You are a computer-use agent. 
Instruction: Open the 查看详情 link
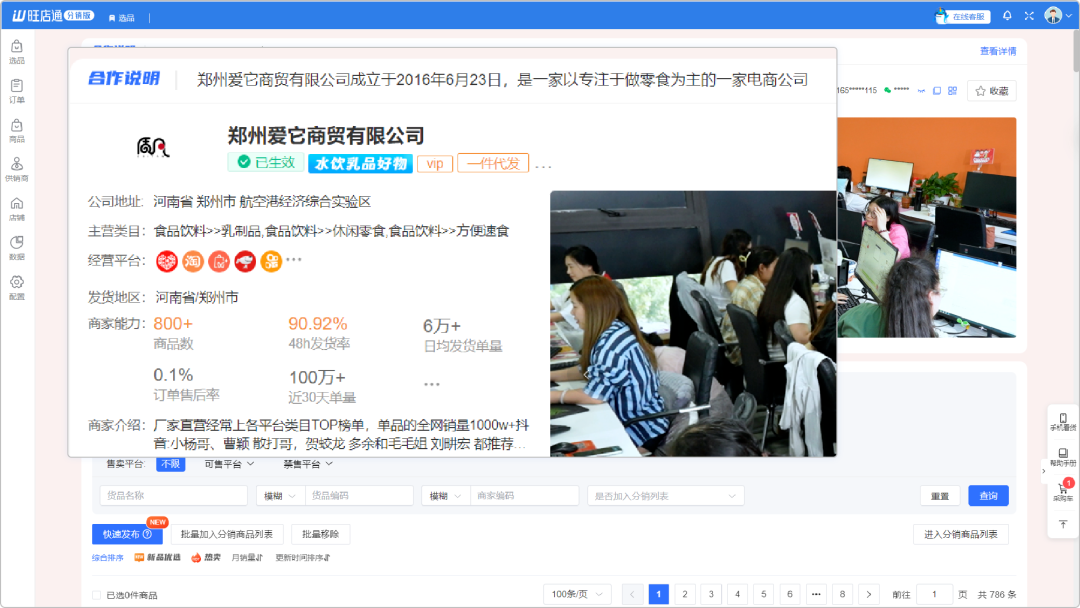coord(998,51)
